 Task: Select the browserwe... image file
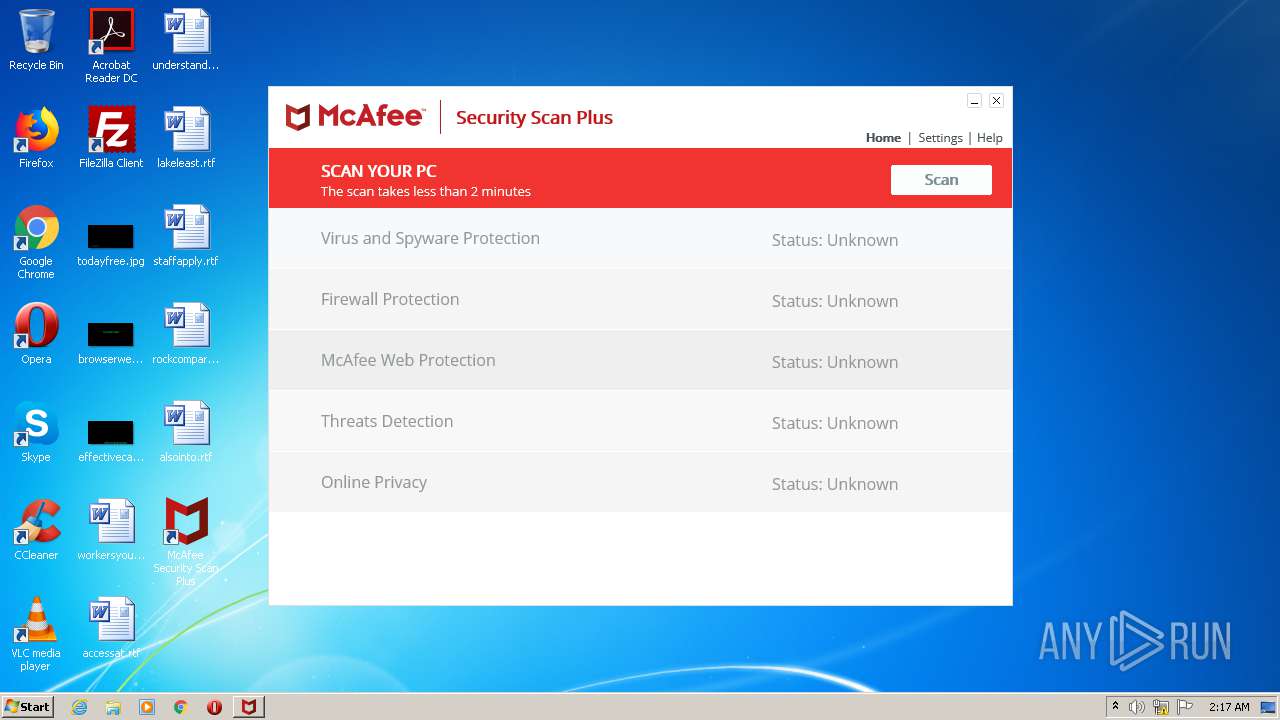[x=111, y=342]
